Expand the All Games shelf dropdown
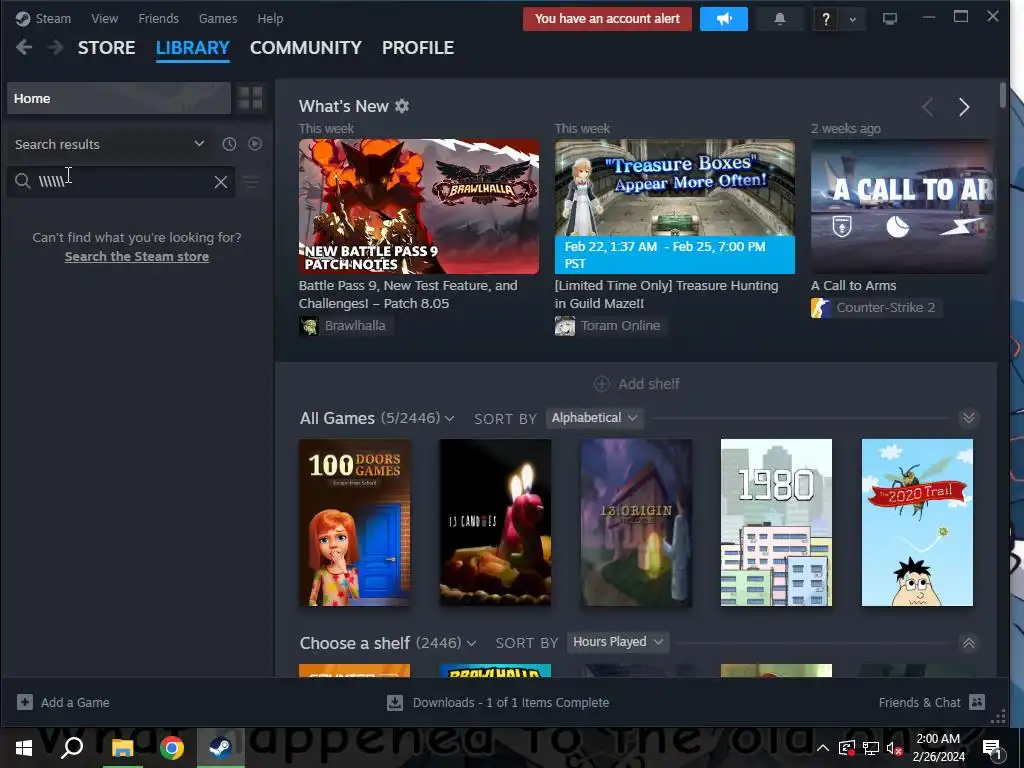 click(449, 419)
